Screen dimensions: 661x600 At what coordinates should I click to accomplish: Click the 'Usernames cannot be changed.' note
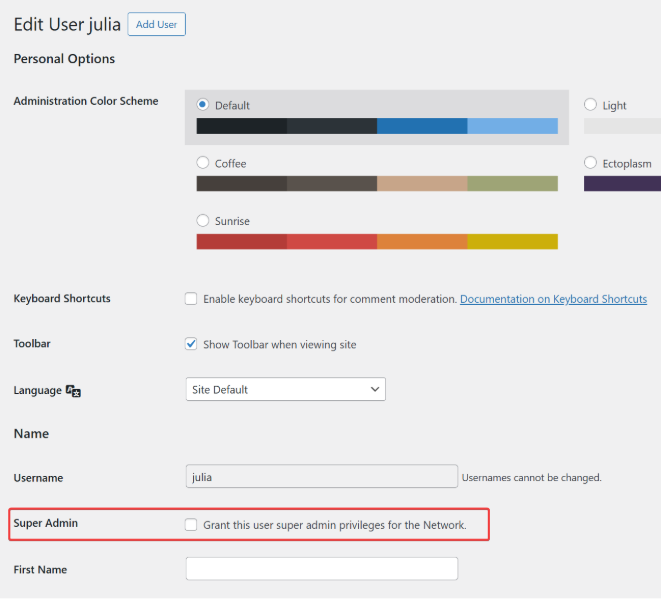(x=532, y=477)
